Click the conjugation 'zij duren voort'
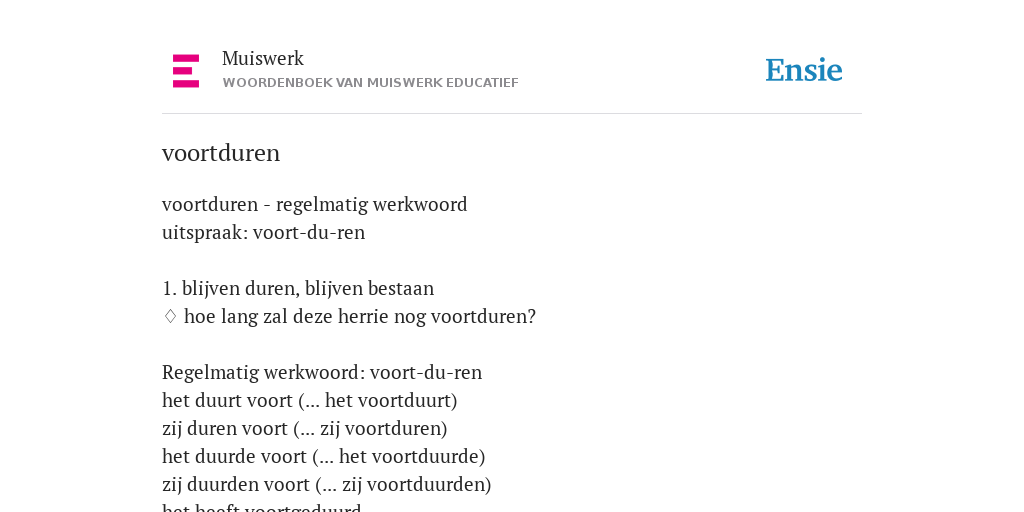Screen dimensions: 1024x512 click(x=225, y=428)
